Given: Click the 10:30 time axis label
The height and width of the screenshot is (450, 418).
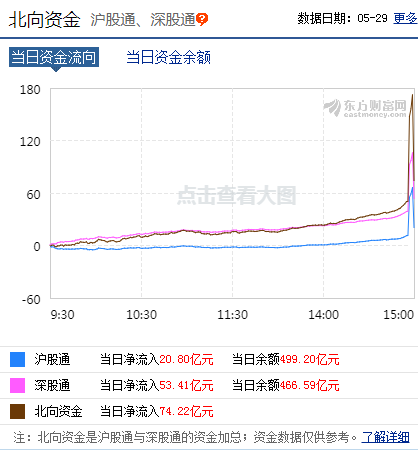Looking at the screenshot, I should 141,315.
